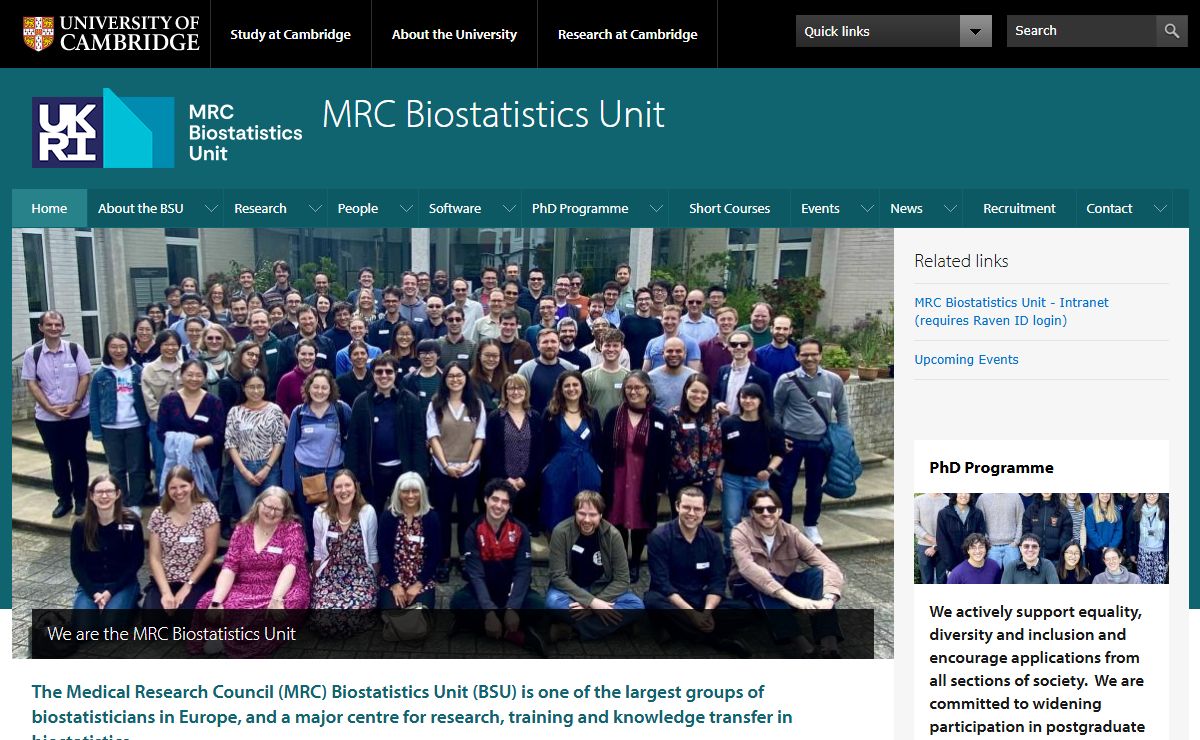Expand the Contact submenu chevron
Screen dimensions: 1200x740
pyautogui.click(x=1160, y=208)
